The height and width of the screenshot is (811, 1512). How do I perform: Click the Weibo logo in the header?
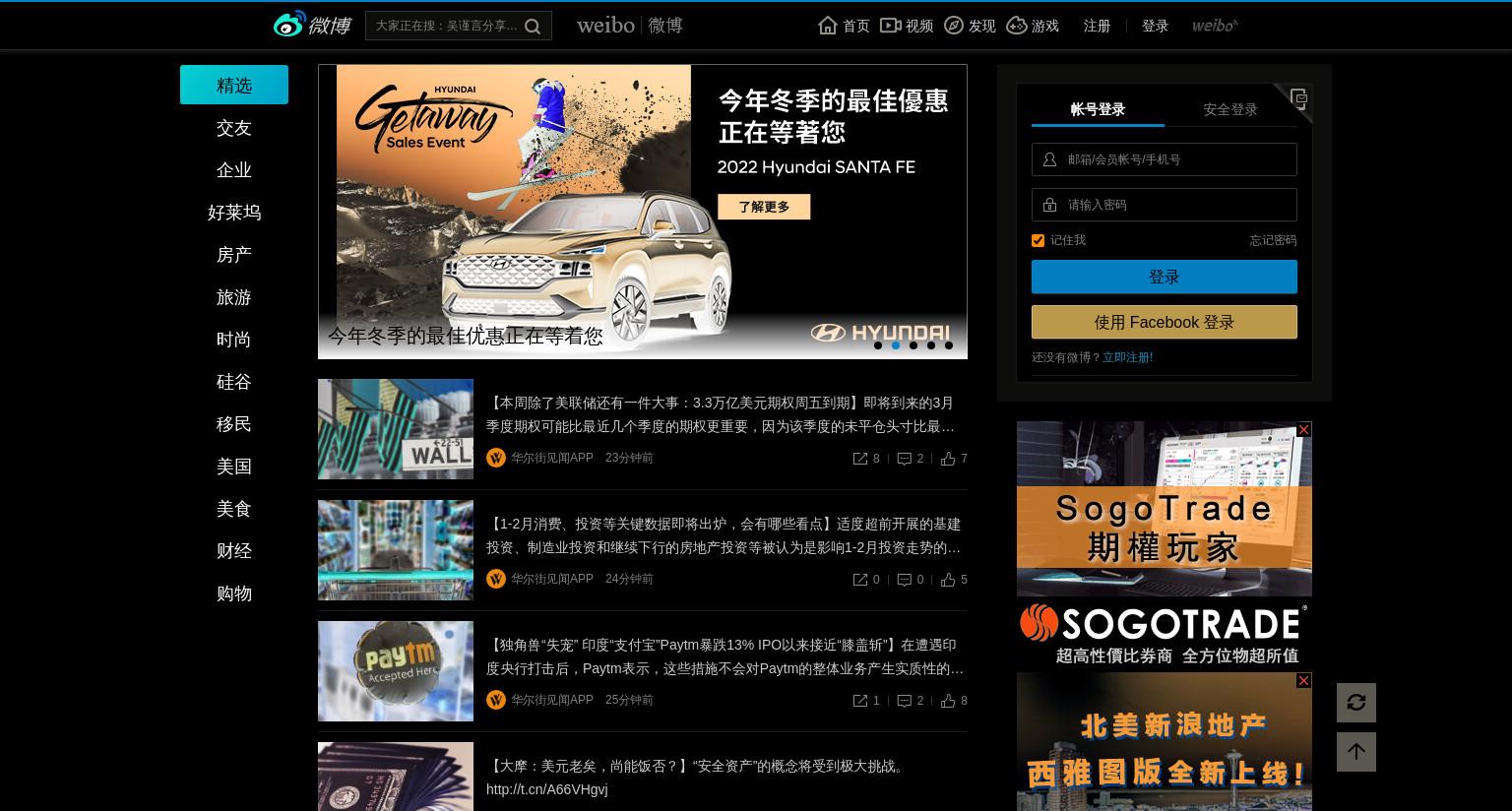[312, 25]
